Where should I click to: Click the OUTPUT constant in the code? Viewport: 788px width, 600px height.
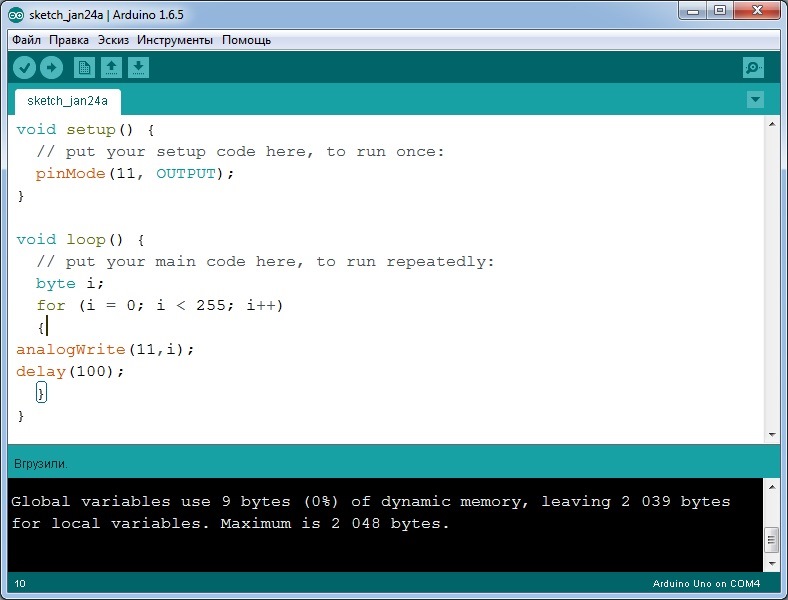[x=185, y=174]
